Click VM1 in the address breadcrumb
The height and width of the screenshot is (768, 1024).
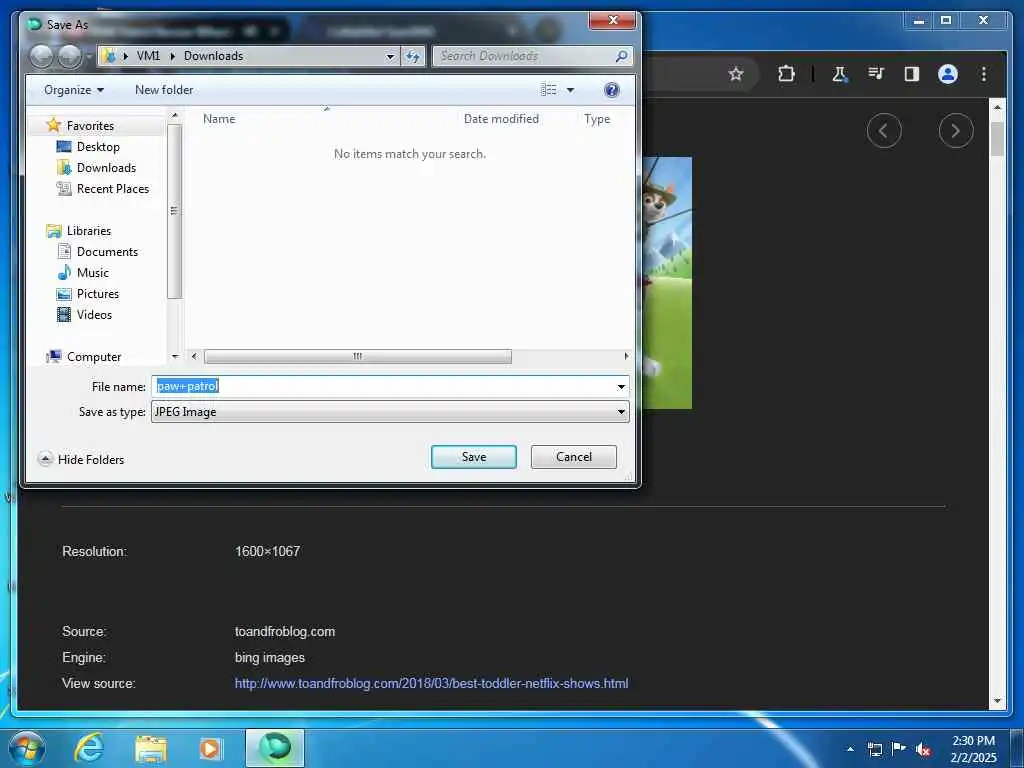coord(148,56)
